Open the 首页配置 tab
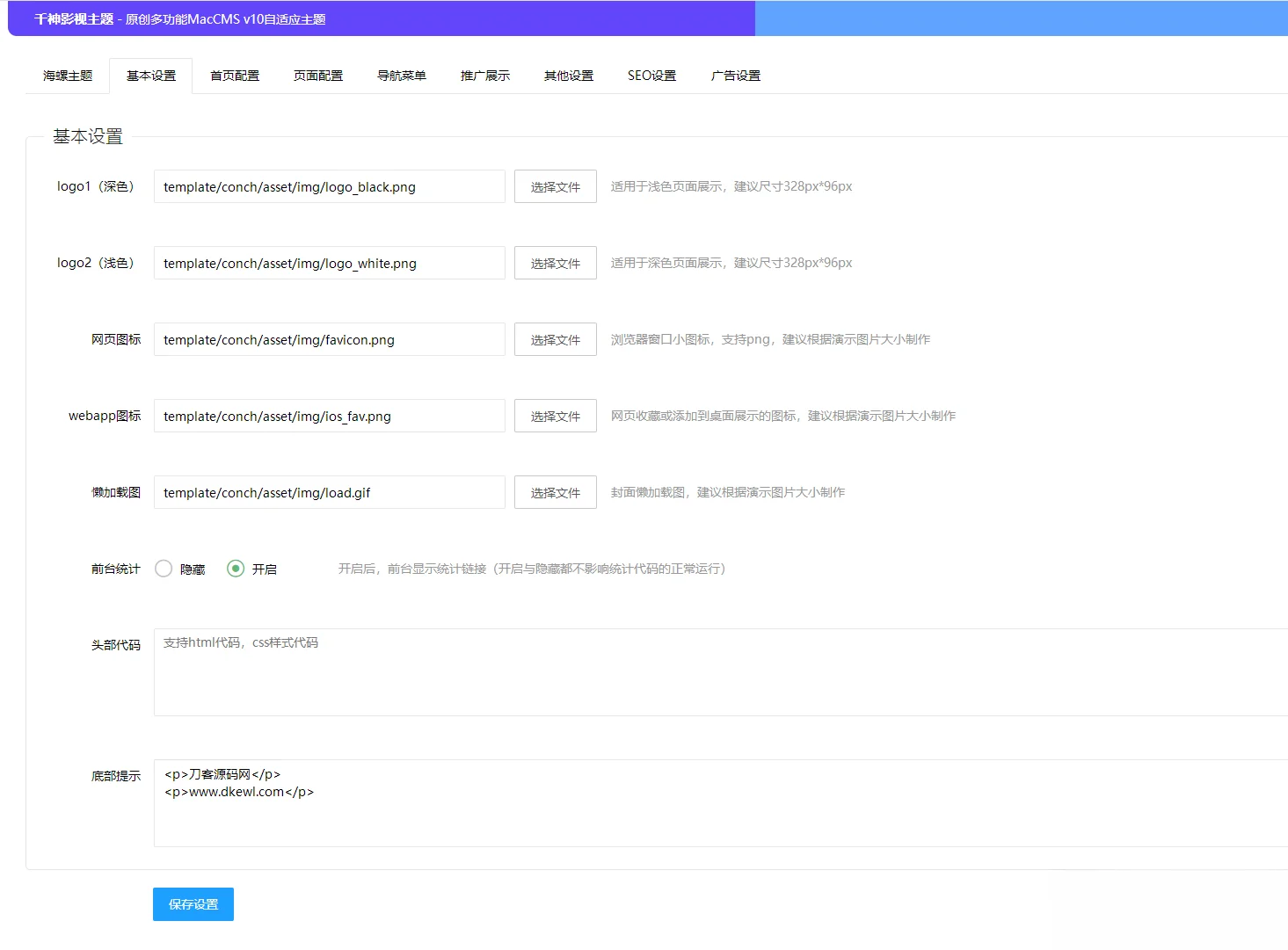This screenshot has height=950, width=1288. click(234, 76)
